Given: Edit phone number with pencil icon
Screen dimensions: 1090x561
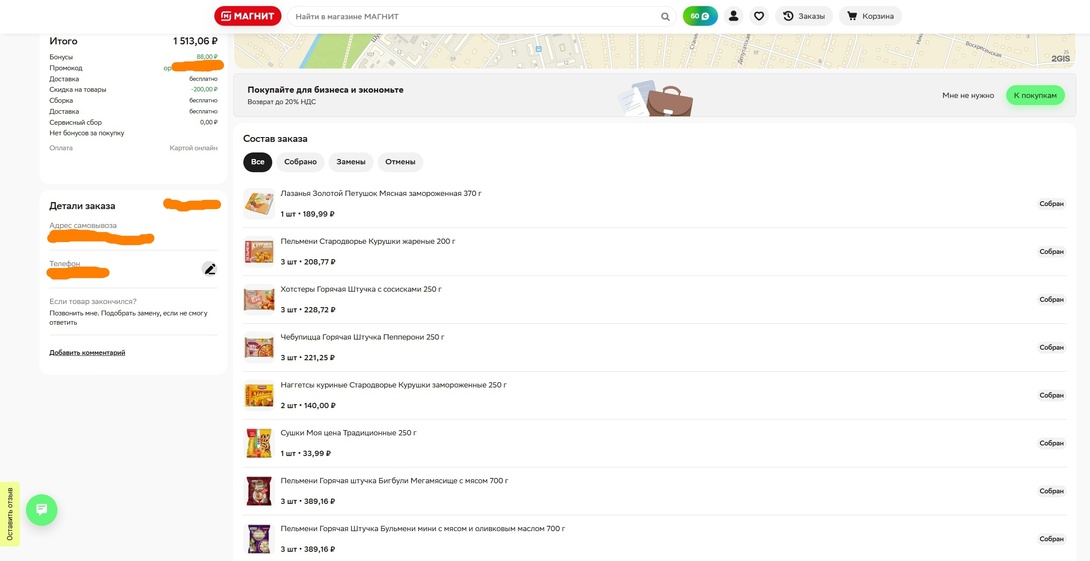Looking at the screenshot, I should pos(209,269).
